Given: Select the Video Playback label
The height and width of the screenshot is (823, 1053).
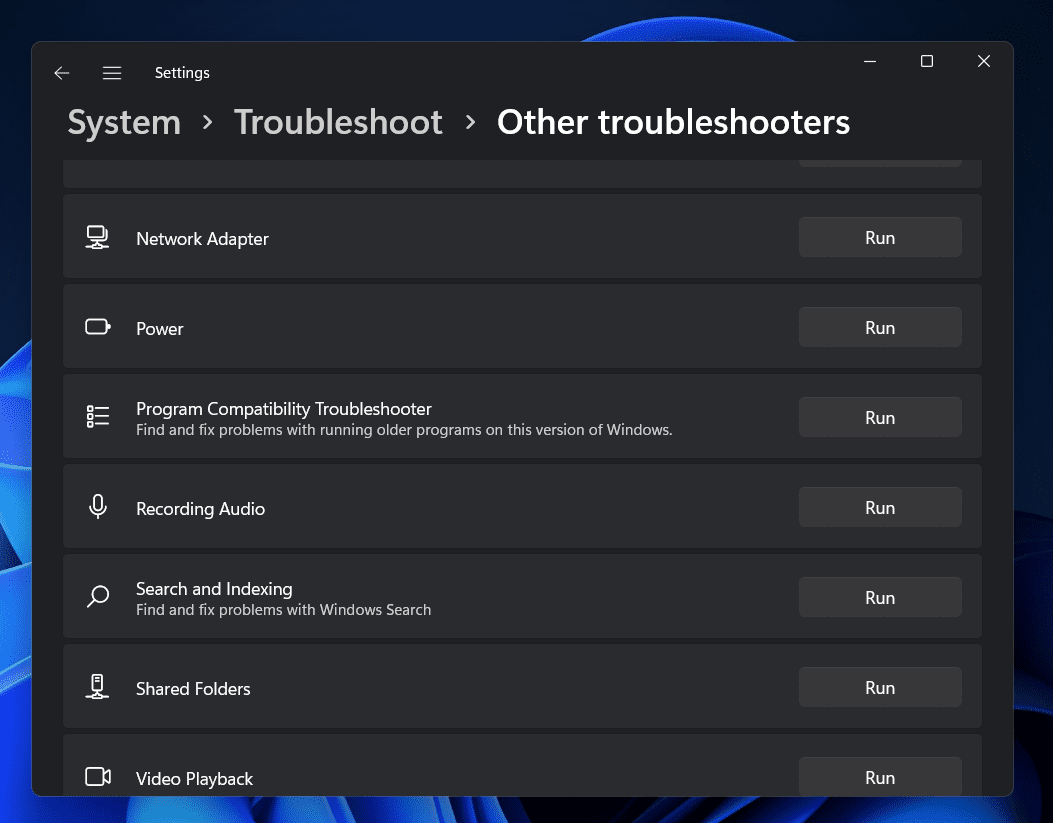Looking at the screenshot, I should click(194, 779).
